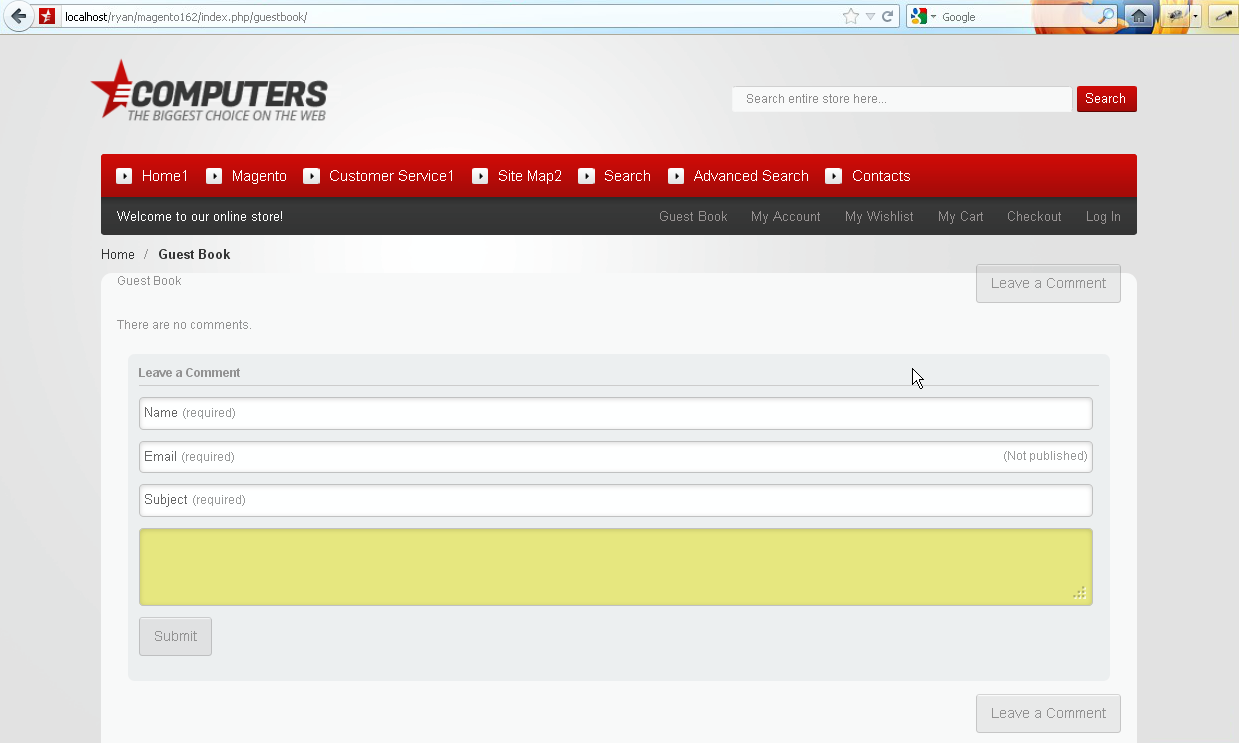The width and height of the screenshot is (1239, 743).
Task: Click the Computers store logo
Action: pyautogui.click(x=209, y=91)
